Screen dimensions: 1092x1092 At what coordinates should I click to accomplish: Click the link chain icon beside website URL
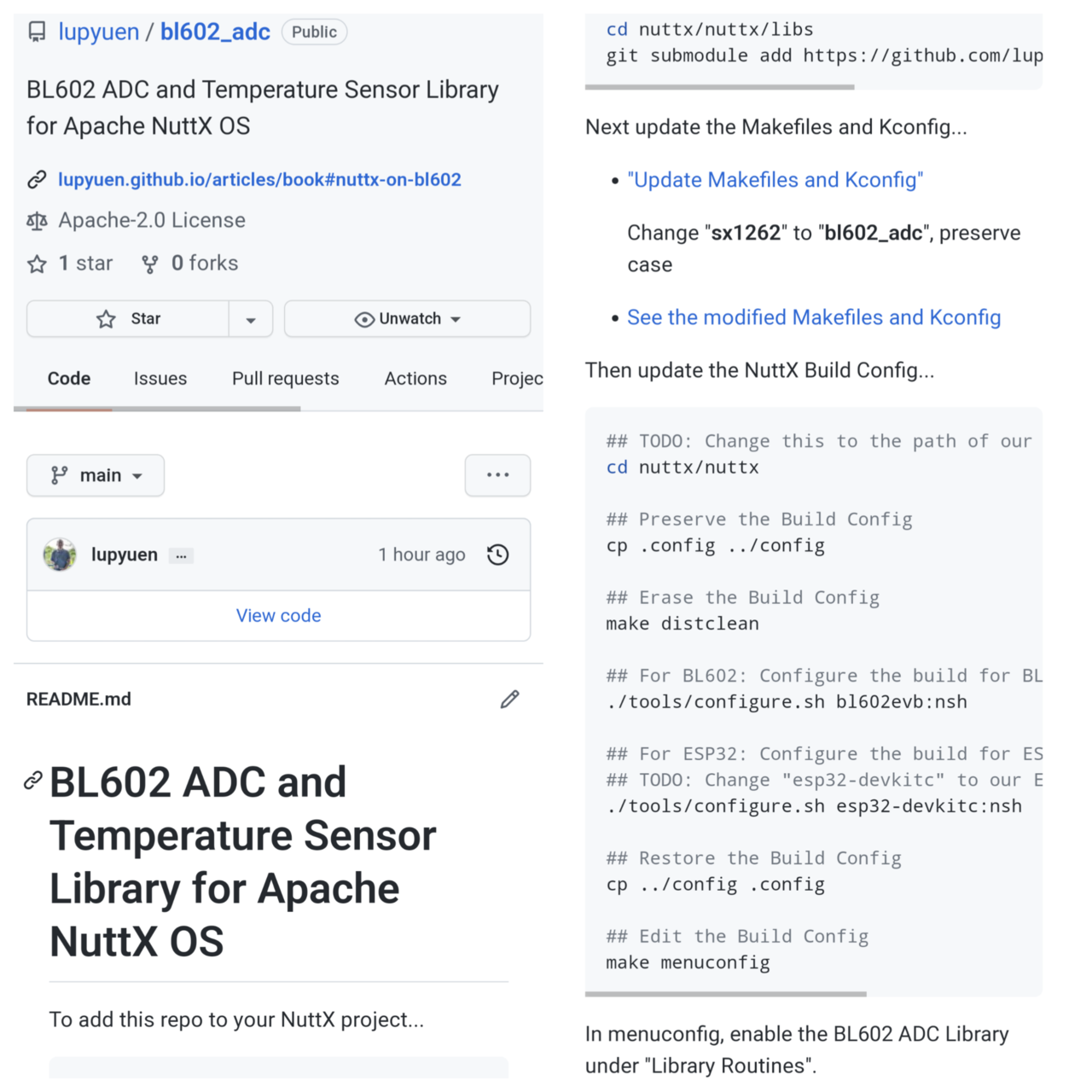pos(37,180)
